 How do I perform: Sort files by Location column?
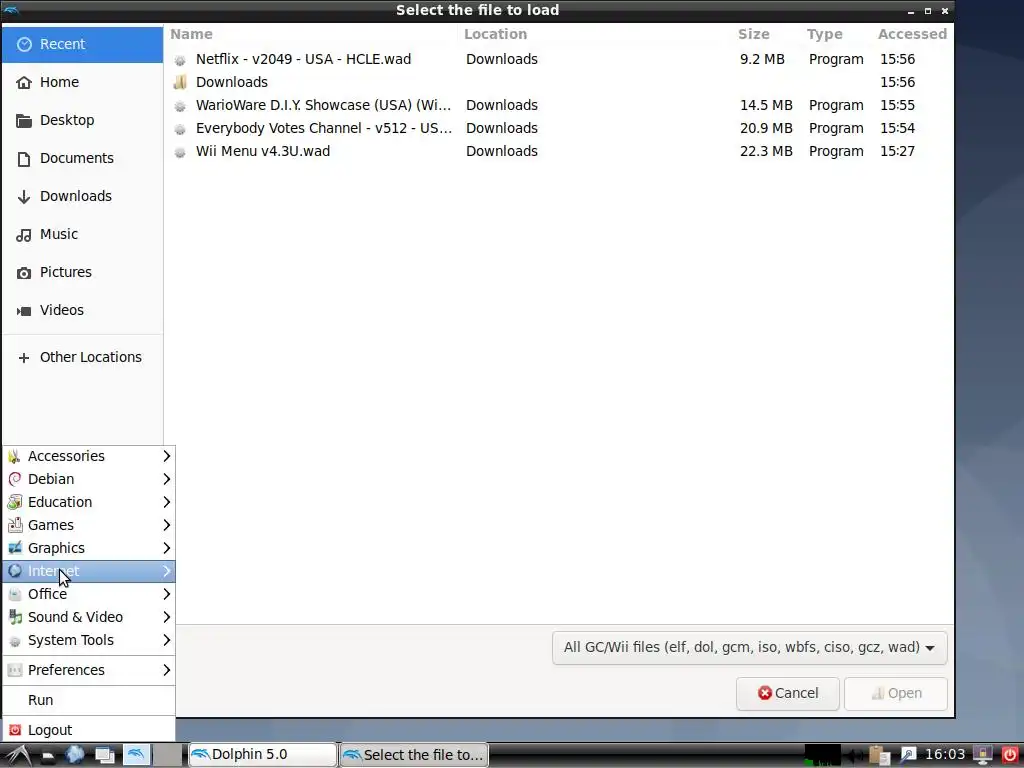pyautogui.click(x=495, y=34)
